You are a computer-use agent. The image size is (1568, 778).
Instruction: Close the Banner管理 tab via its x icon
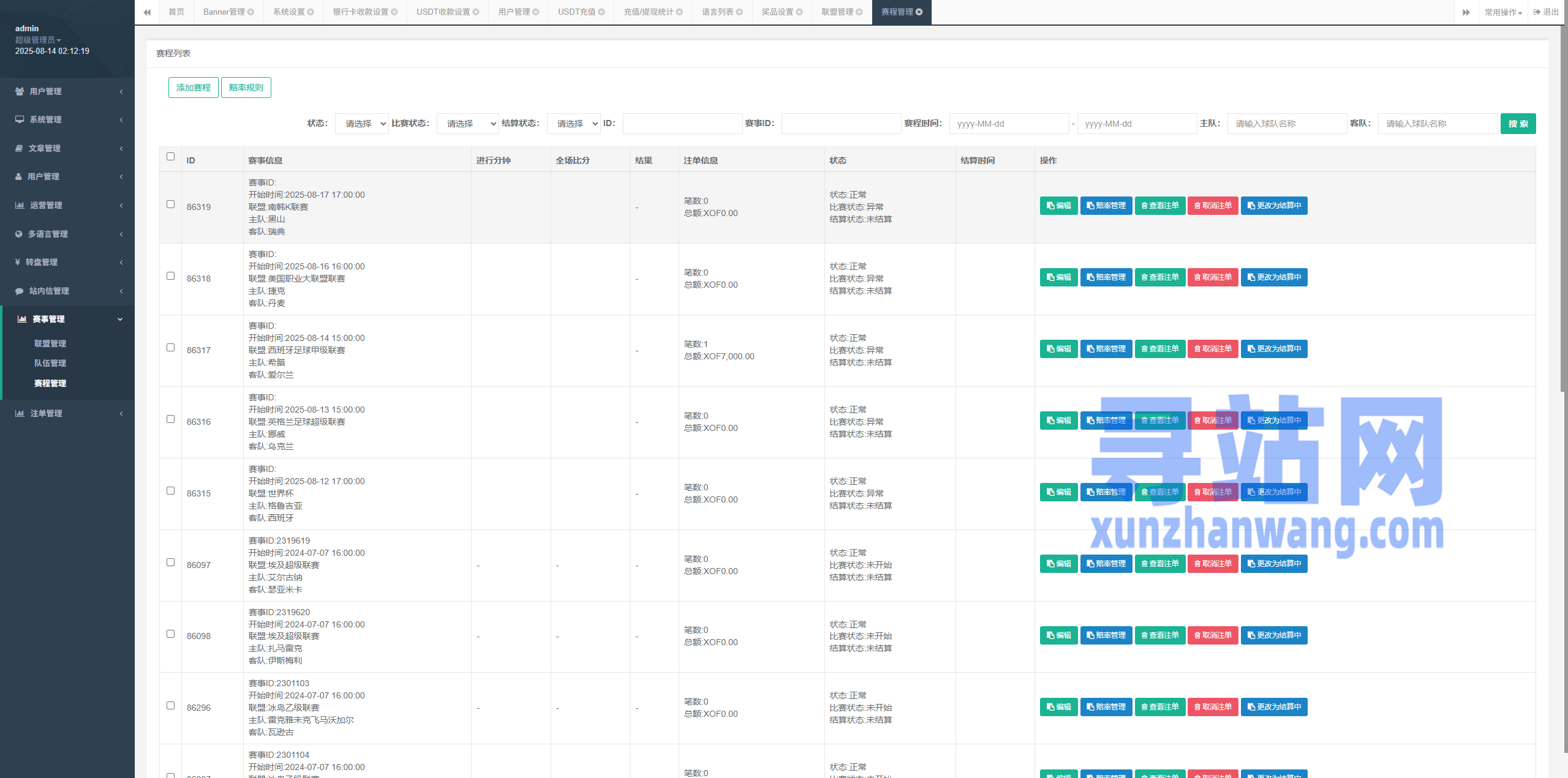[x=251, y=12]
